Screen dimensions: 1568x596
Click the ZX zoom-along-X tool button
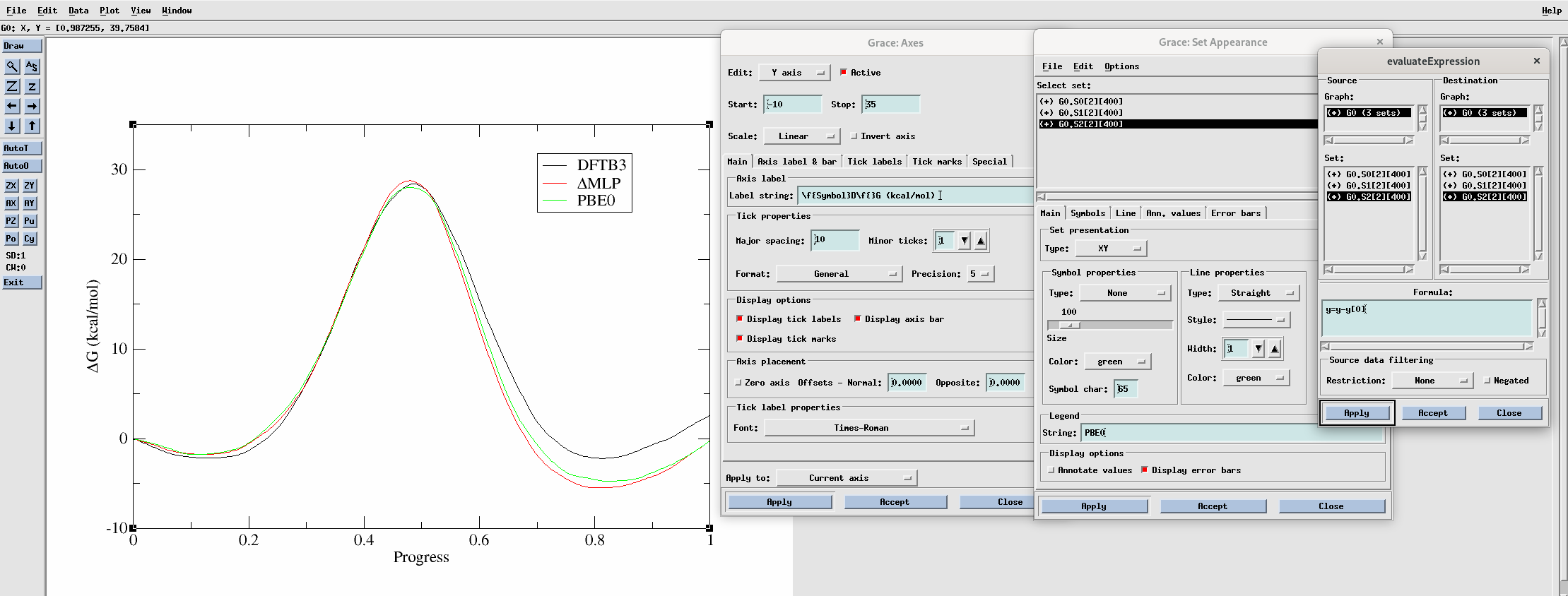coord(11,186)
